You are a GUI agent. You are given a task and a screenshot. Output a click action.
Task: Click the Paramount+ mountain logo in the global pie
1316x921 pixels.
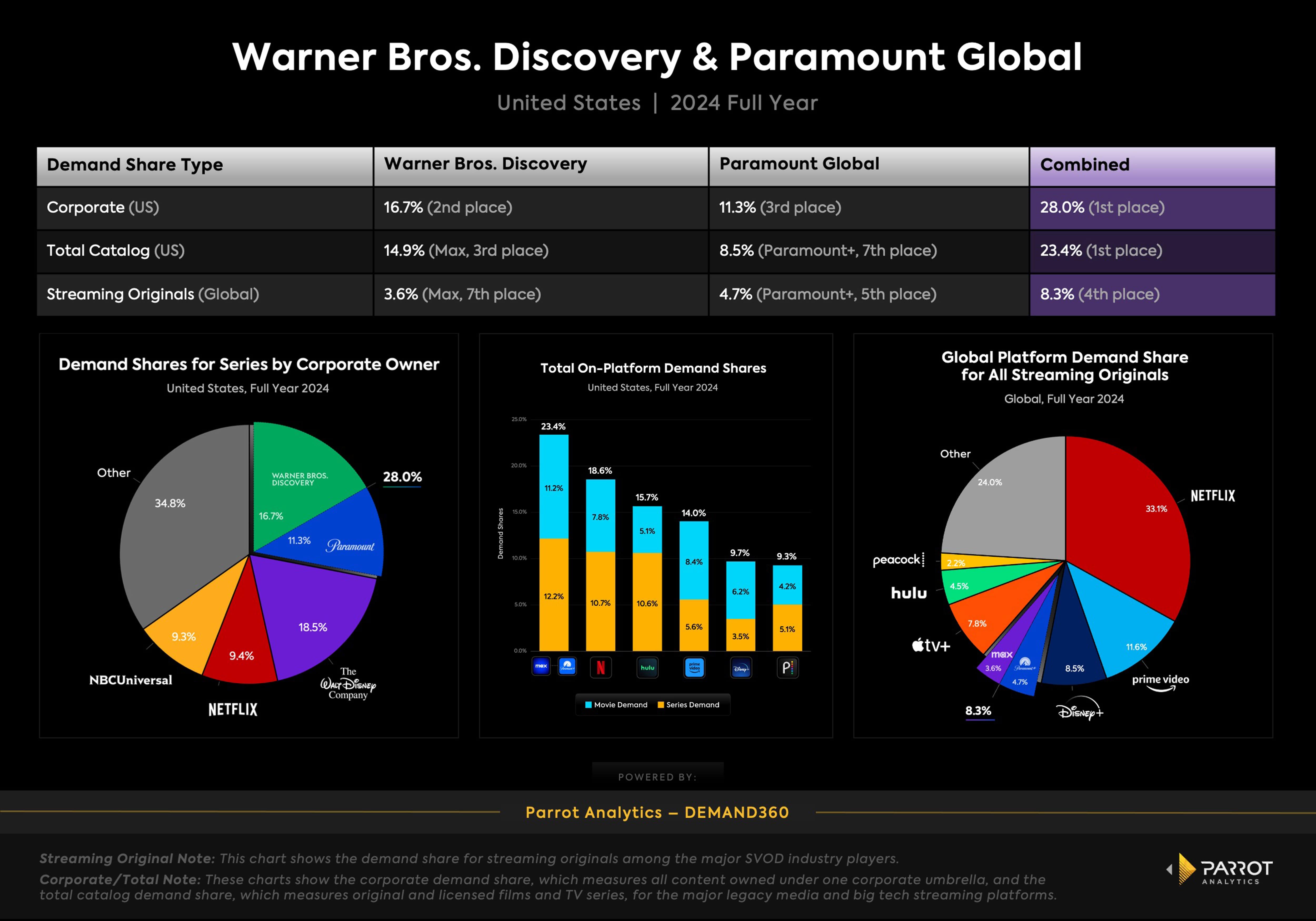[1025, 664]
